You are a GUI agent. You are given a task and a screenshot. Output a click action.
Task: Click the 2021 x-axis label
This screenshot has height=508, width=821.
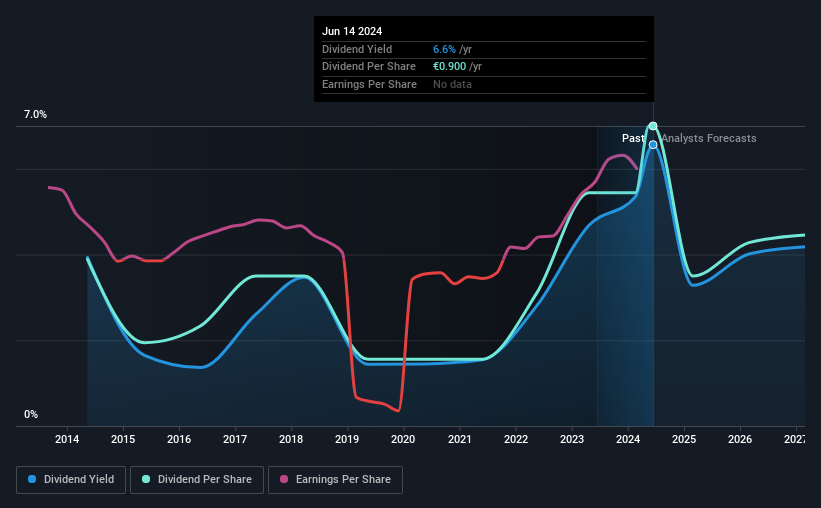[x=460, y=439]
